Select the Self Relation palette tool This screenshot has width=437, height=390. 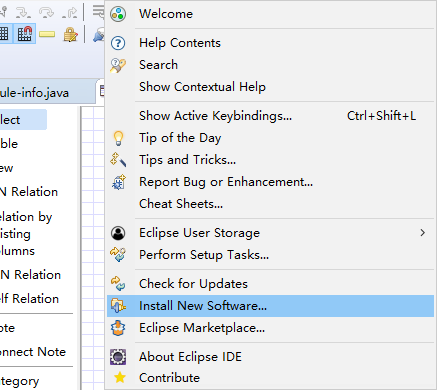point(29,299)
